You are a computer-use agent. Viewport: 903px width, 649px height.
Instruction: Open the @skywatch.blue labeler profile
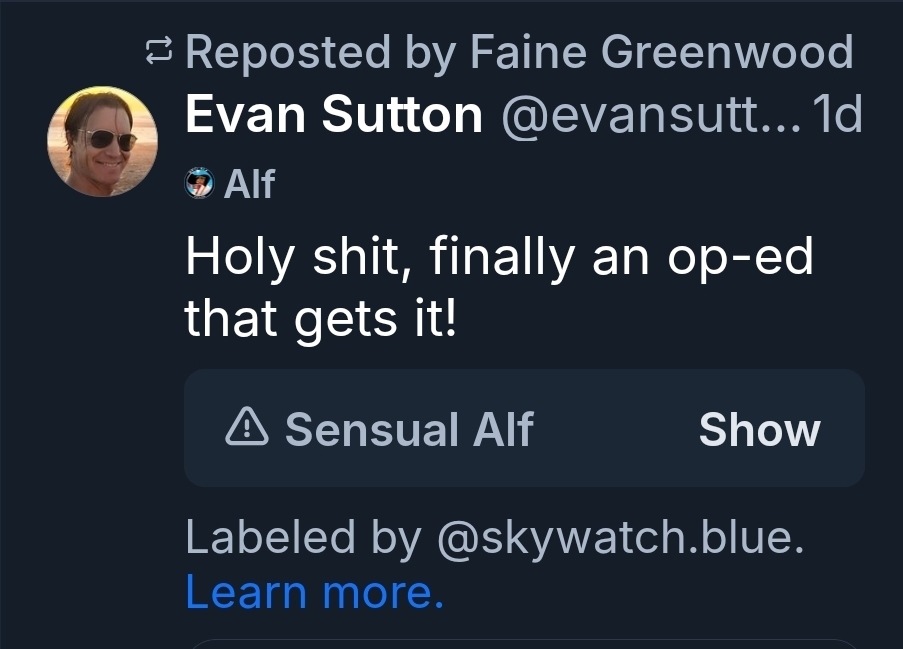pos(620,539)
